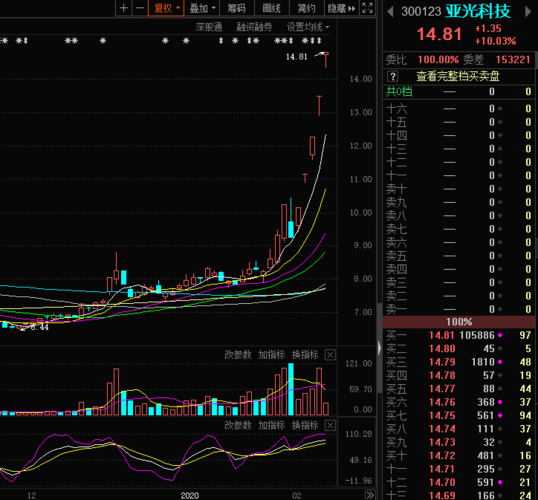Select 买二 price 14.80
This screenshot has width=538, height=500.
point(442,349)
